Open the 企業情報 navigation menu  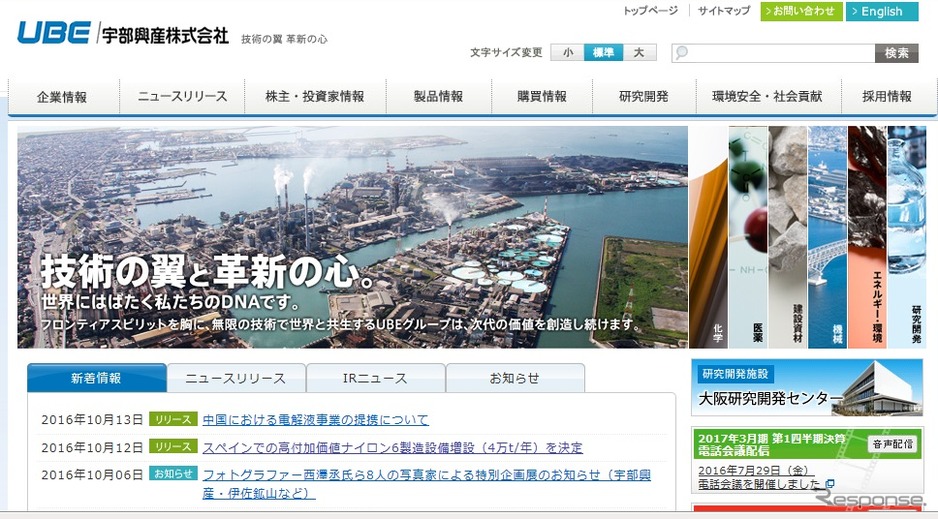point(62,97)
